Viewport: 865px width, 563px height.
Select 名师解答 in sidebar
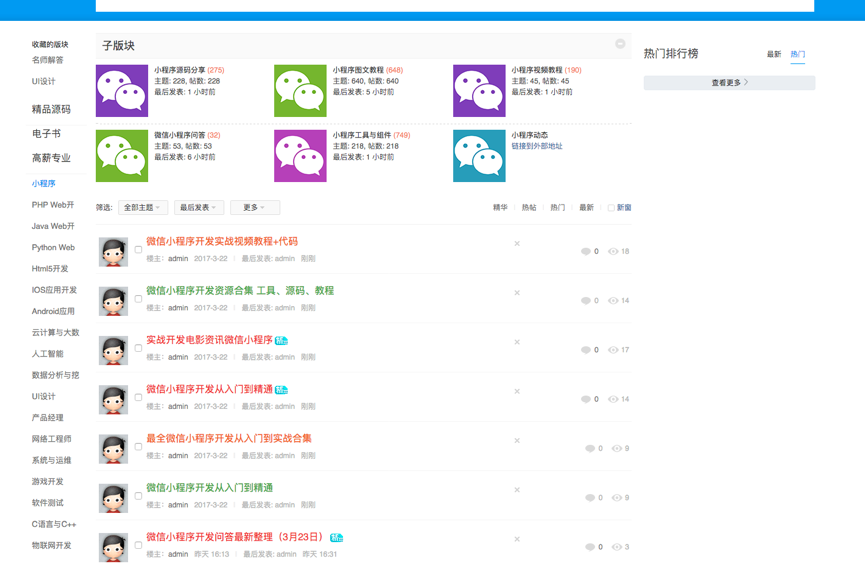click(x=47, y=60)
